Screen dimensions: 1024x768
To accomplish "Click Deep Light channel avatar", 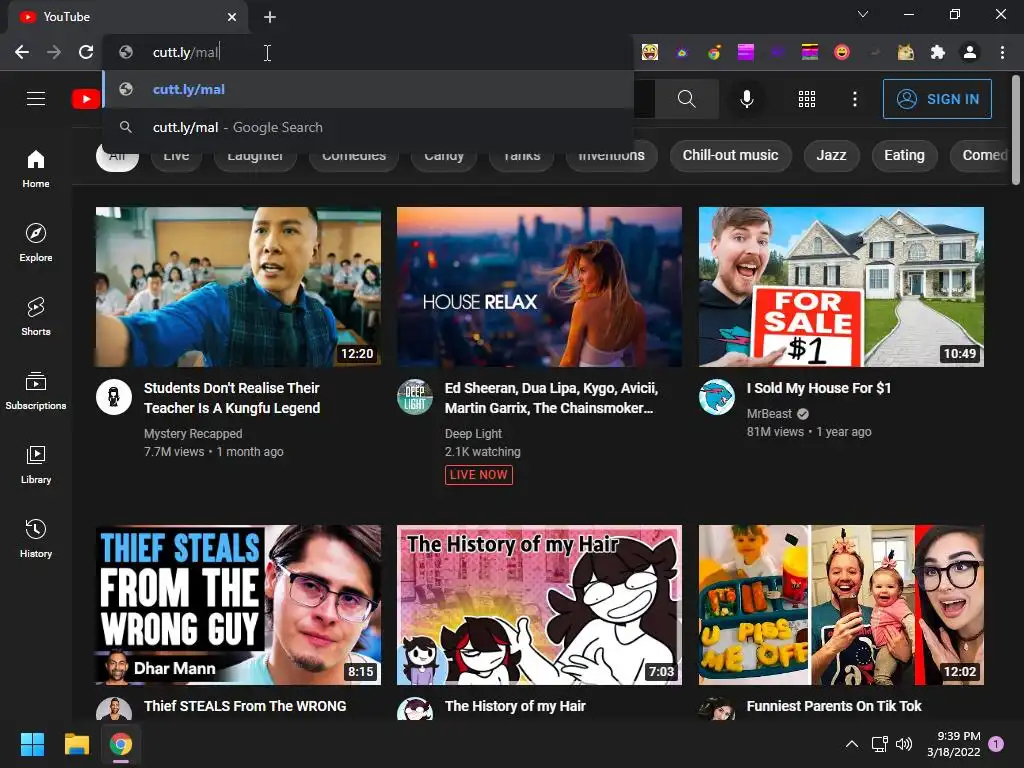I will pyautogui.click(x=415, y=397).
